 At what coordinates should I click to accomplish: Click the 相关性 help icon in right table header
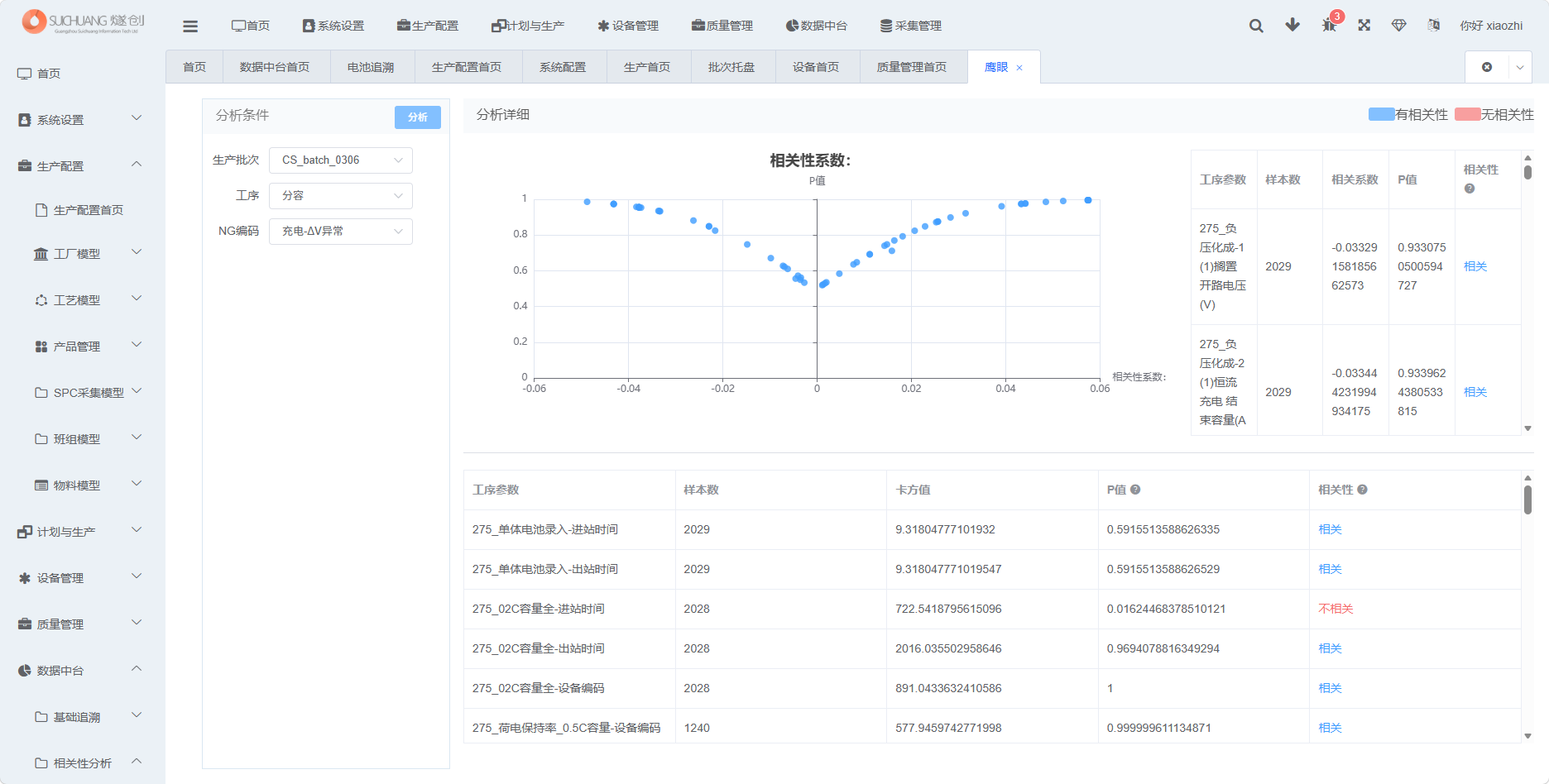[1470, 189]
